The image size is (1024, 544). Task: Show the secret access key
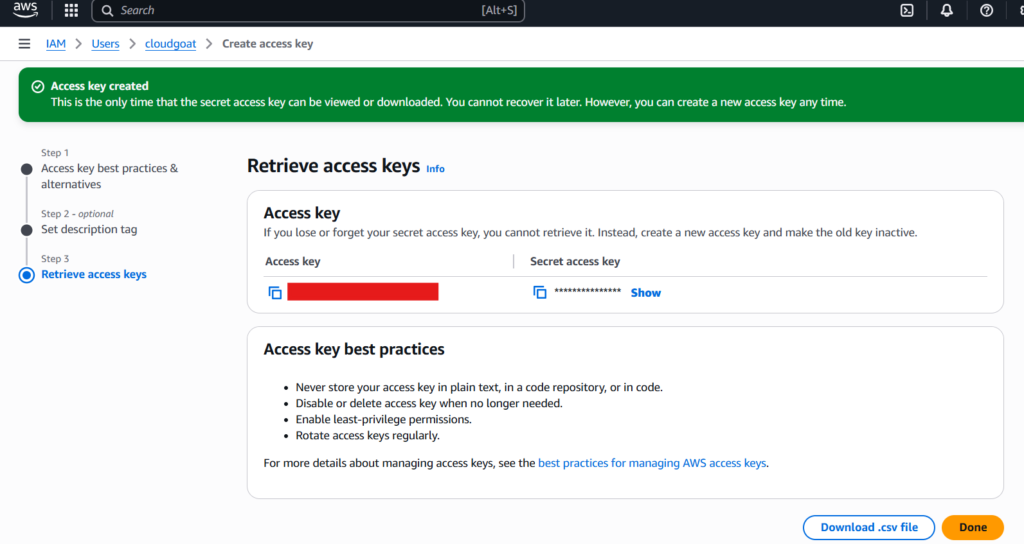pos(645,293)
